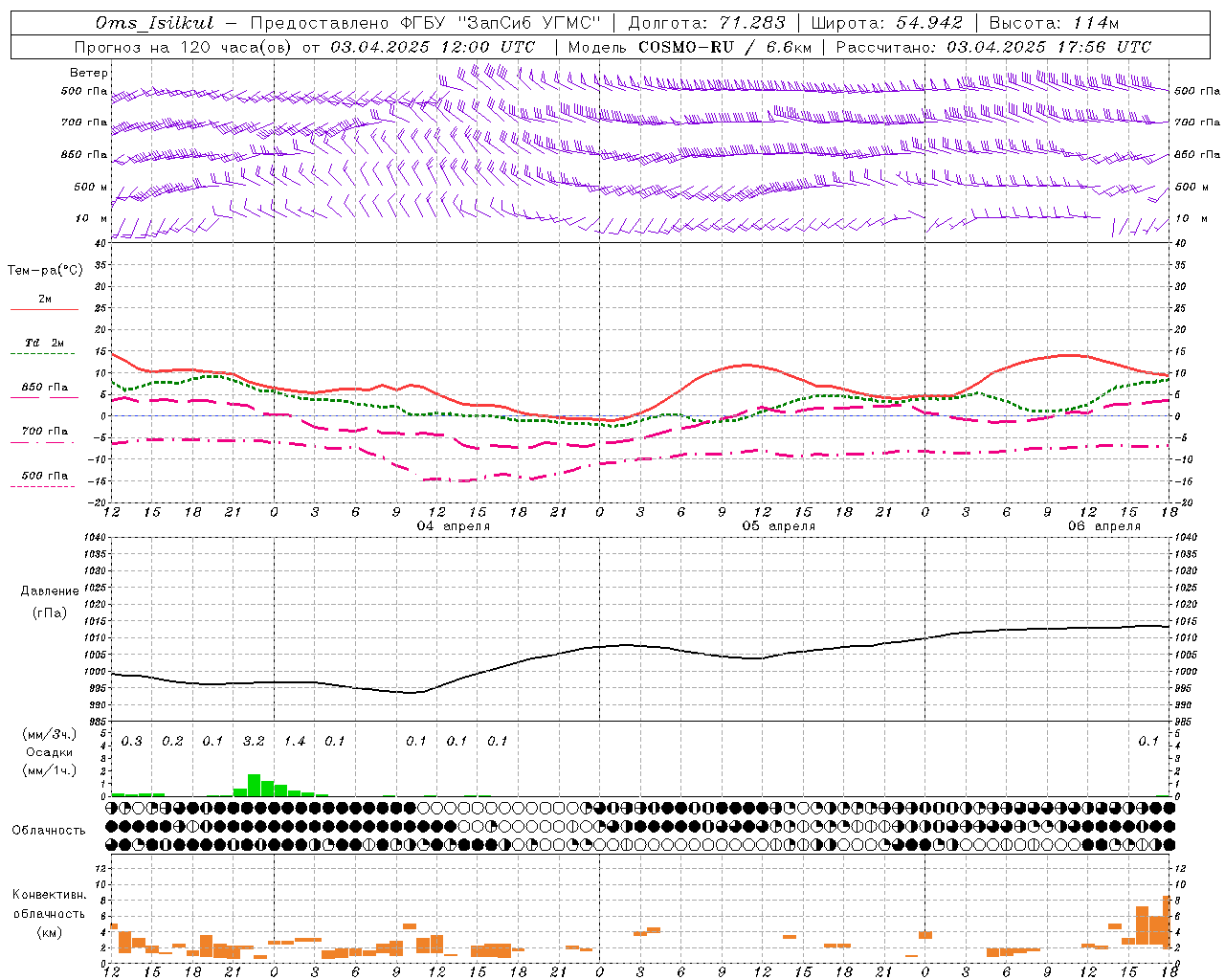Click the 3.2 precipitation amount
Screen dimensions: 1225x980
pyautogui.click(x=254, y=742)
